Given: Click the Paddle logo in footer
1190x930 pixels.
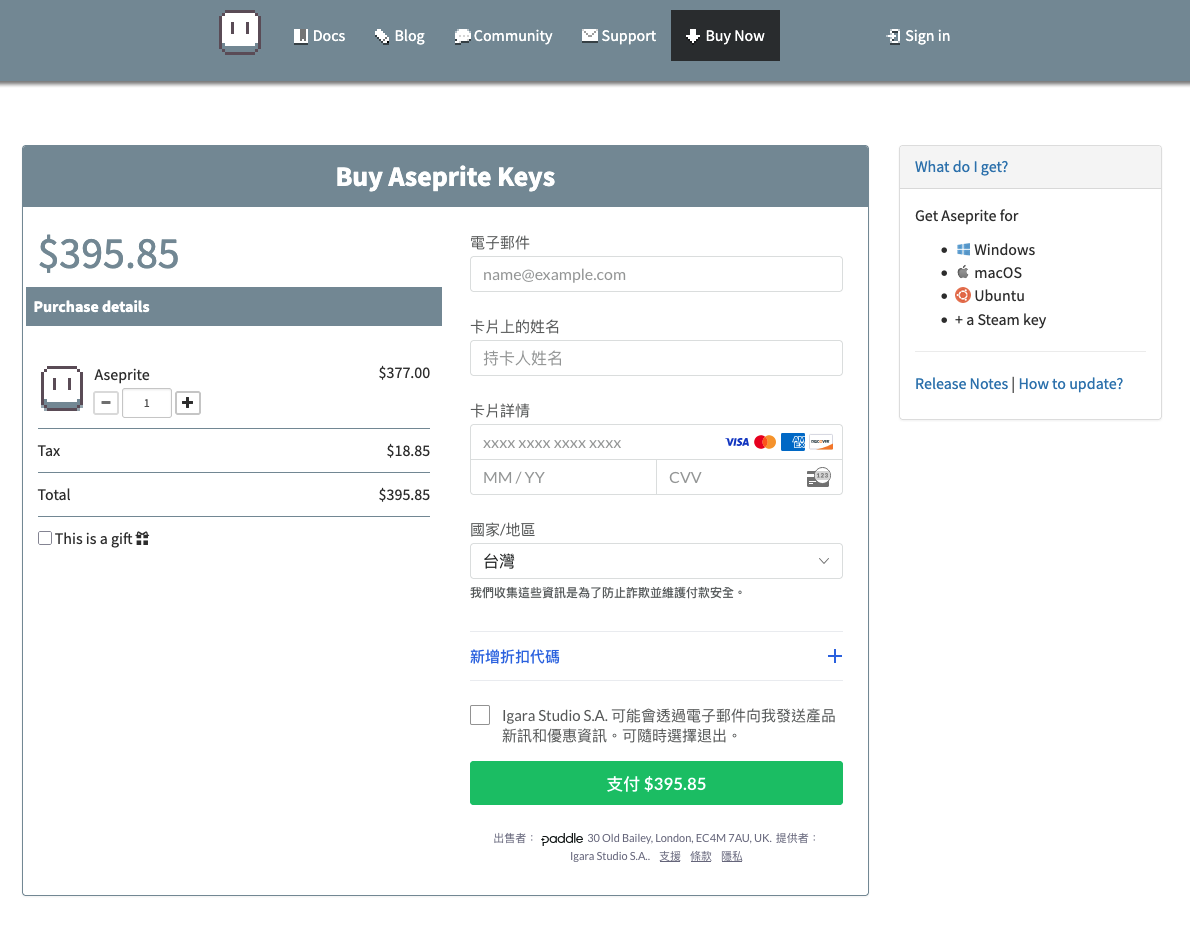Looking at the screenshot, I should click(562, 838).
